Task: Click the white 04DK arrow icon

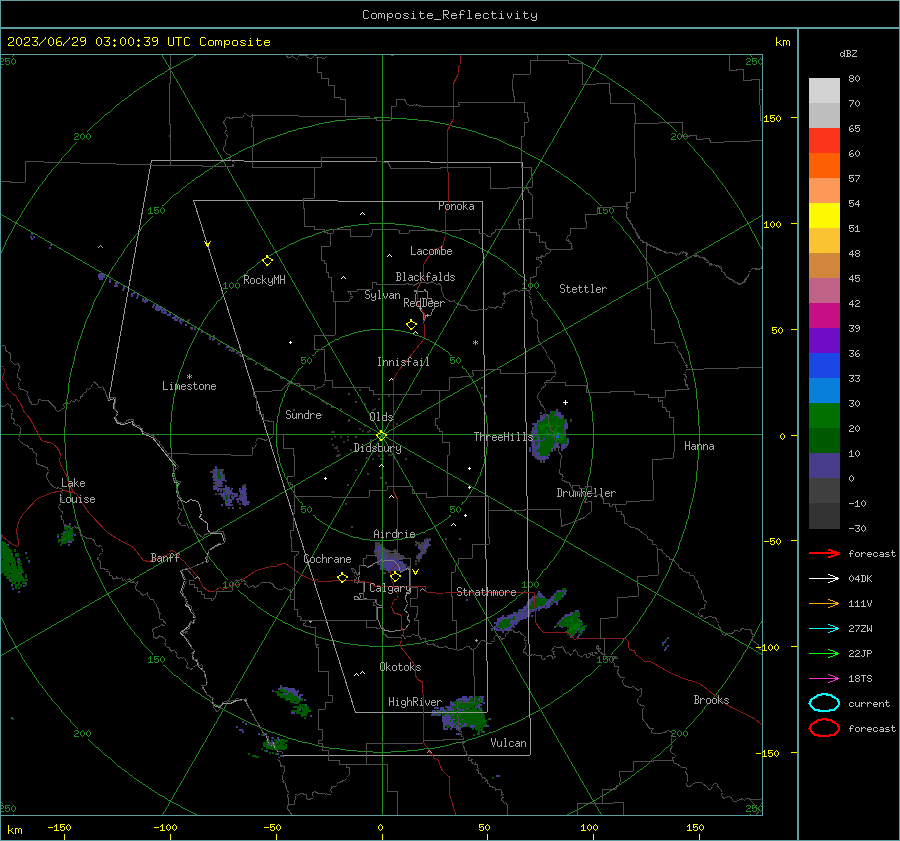Action: pyautogui.click(x=824, y=579)
